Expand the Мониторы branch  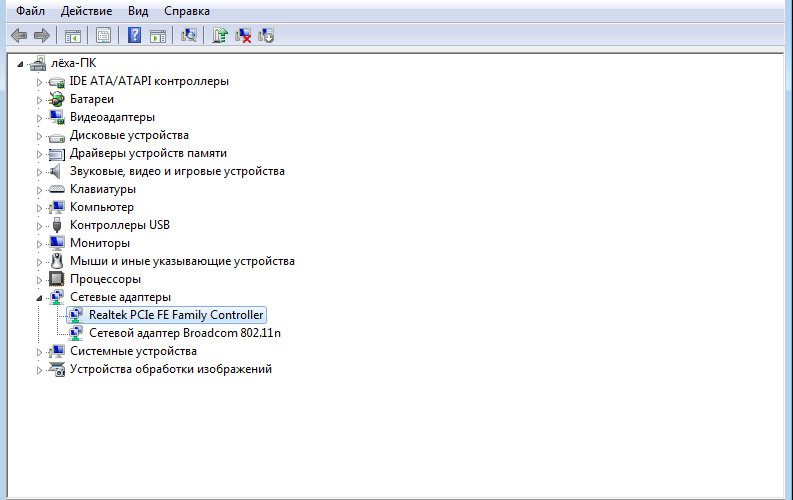pos(39,244)
